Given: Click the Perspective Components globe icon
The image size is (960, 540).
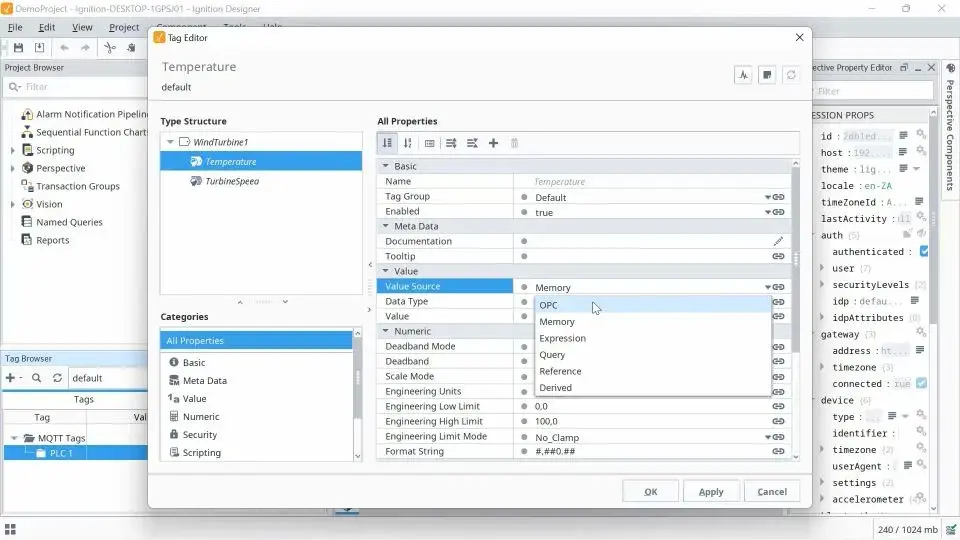Looking at the screenshot, I should 951,69.
